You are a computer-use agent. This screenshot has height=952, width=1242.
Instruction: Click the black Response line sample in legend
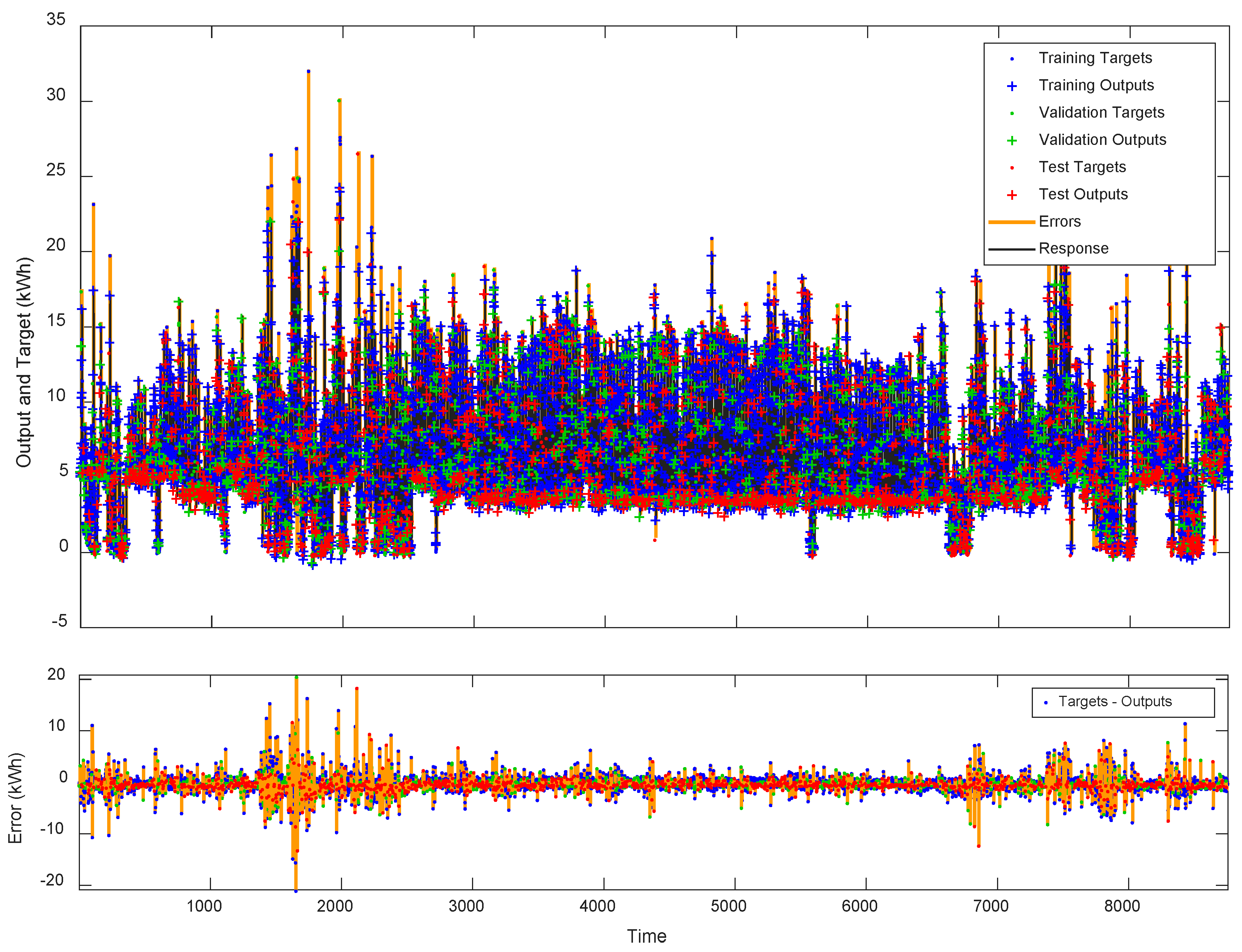1011,249
